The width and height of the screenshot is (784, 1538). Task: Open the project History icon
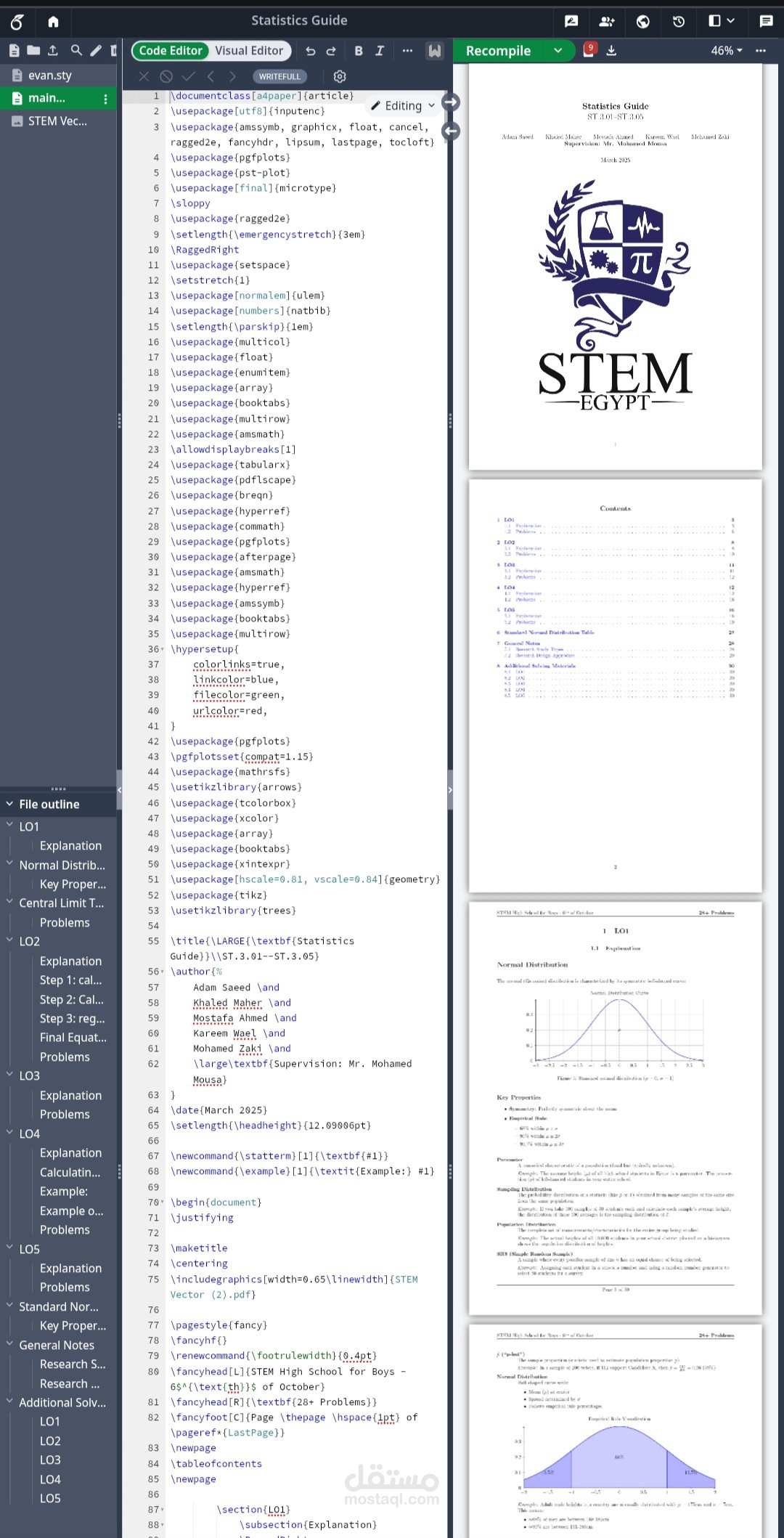[x=679, y=21]
